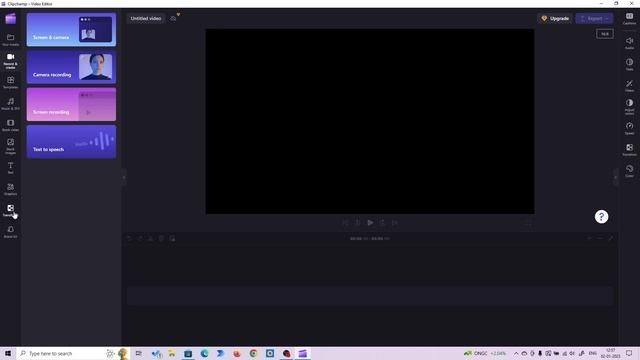Viewport: 640px width, 360px height.
Task: Open Music & SFX library
Action: (x=11, y=104)
